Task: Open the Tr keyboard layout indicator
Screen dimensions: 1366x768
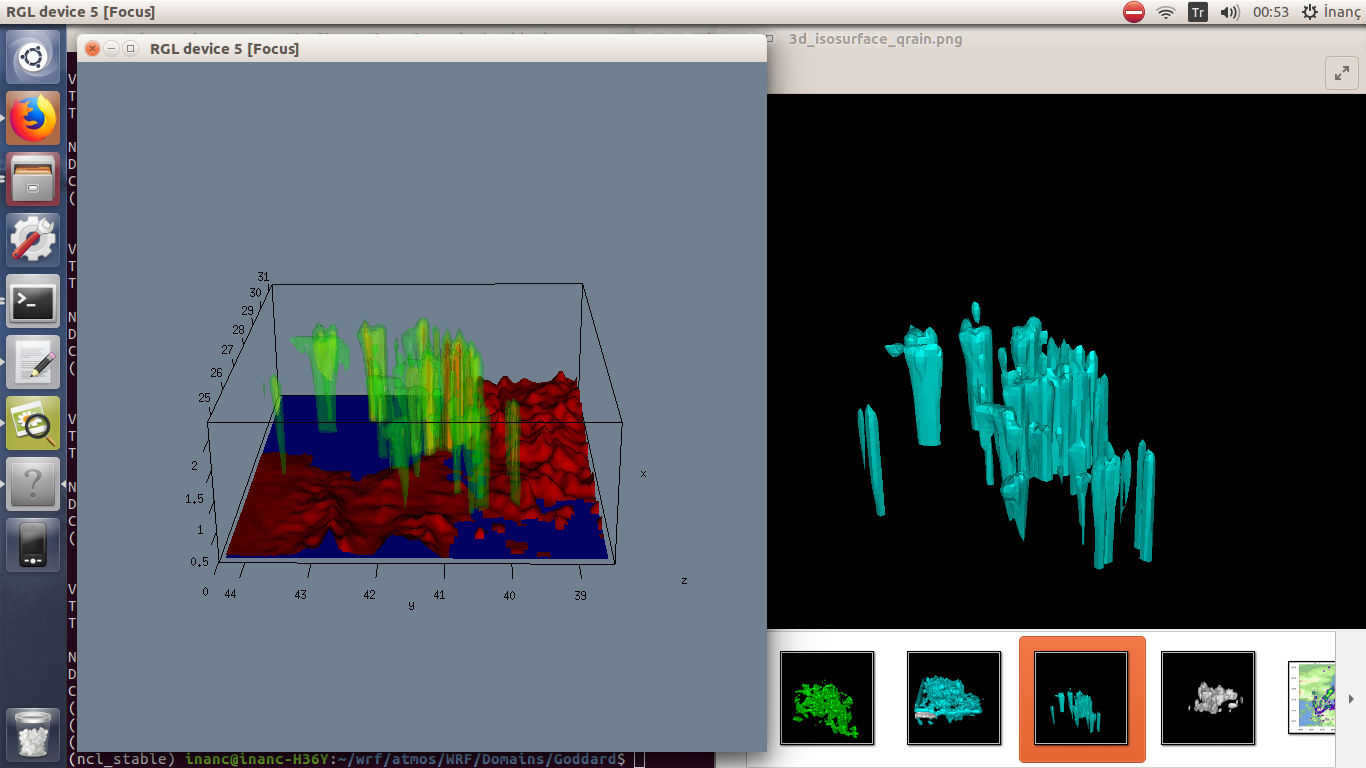Action: 1198,12
